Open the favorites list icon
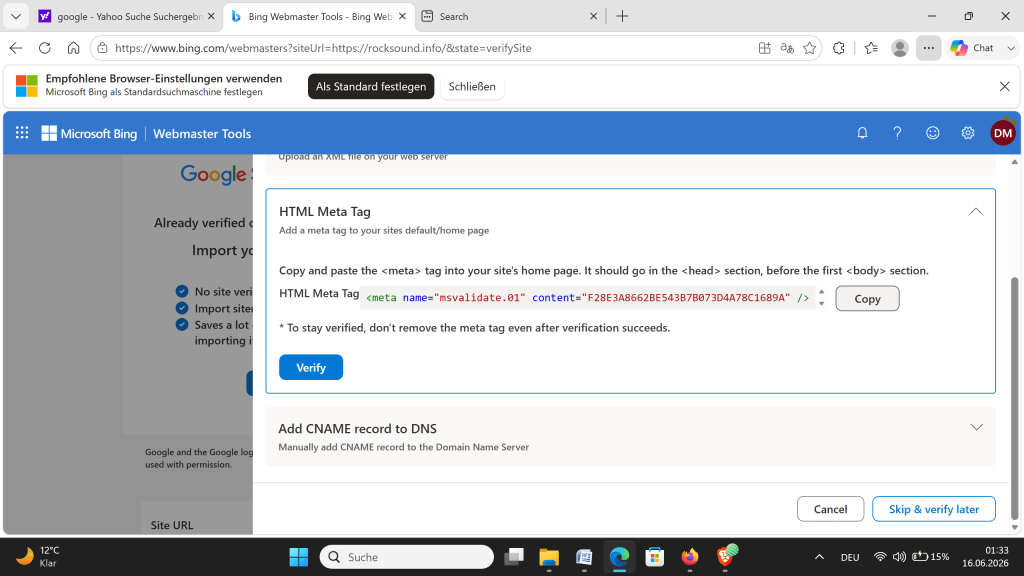Image resolution: width=1024 pixels, height=576 pixels. [x=871, y=48]
